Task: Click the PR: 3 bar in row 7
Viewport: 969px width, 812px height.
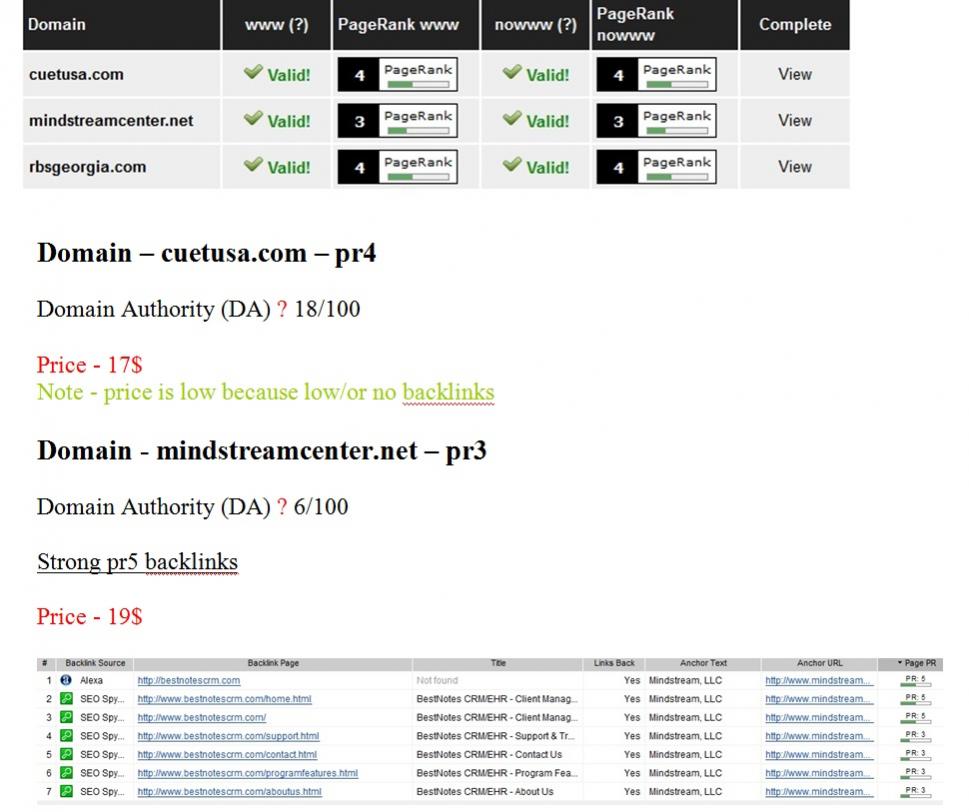Action: click(x=915, y=792)
